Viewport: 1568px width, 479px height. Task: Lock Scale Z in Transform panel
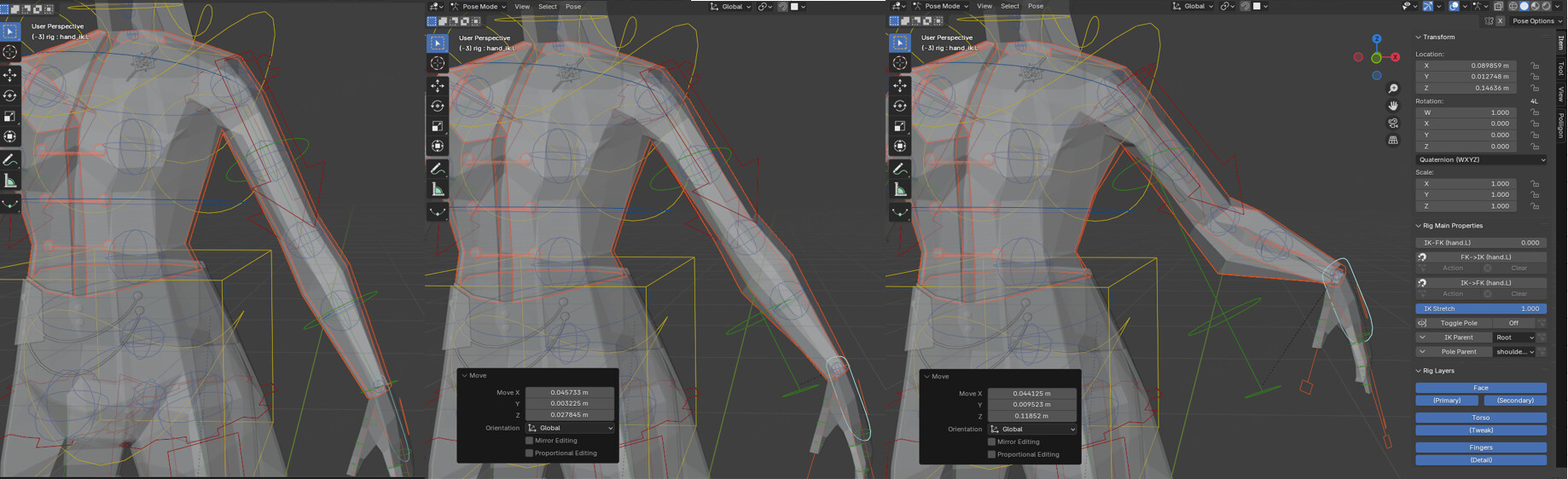[1535, 206]
